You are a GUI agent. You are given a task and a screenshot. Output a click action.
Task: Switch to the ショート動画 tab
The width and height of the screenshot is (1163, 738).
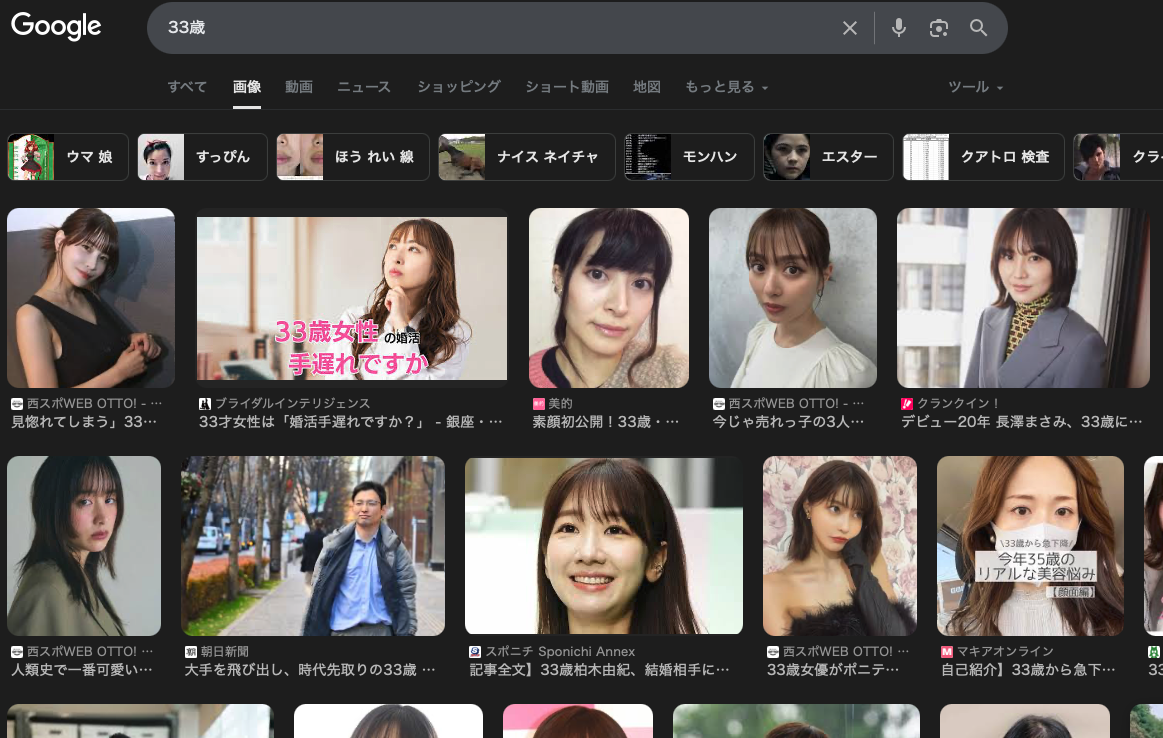pos(567,87)
